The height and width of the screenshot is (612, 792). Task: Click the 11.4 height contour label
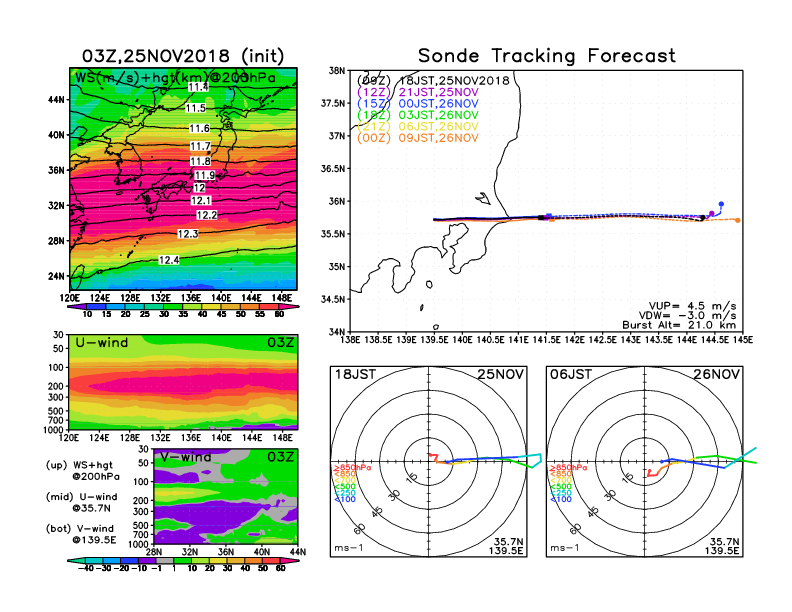click(198, 87)
